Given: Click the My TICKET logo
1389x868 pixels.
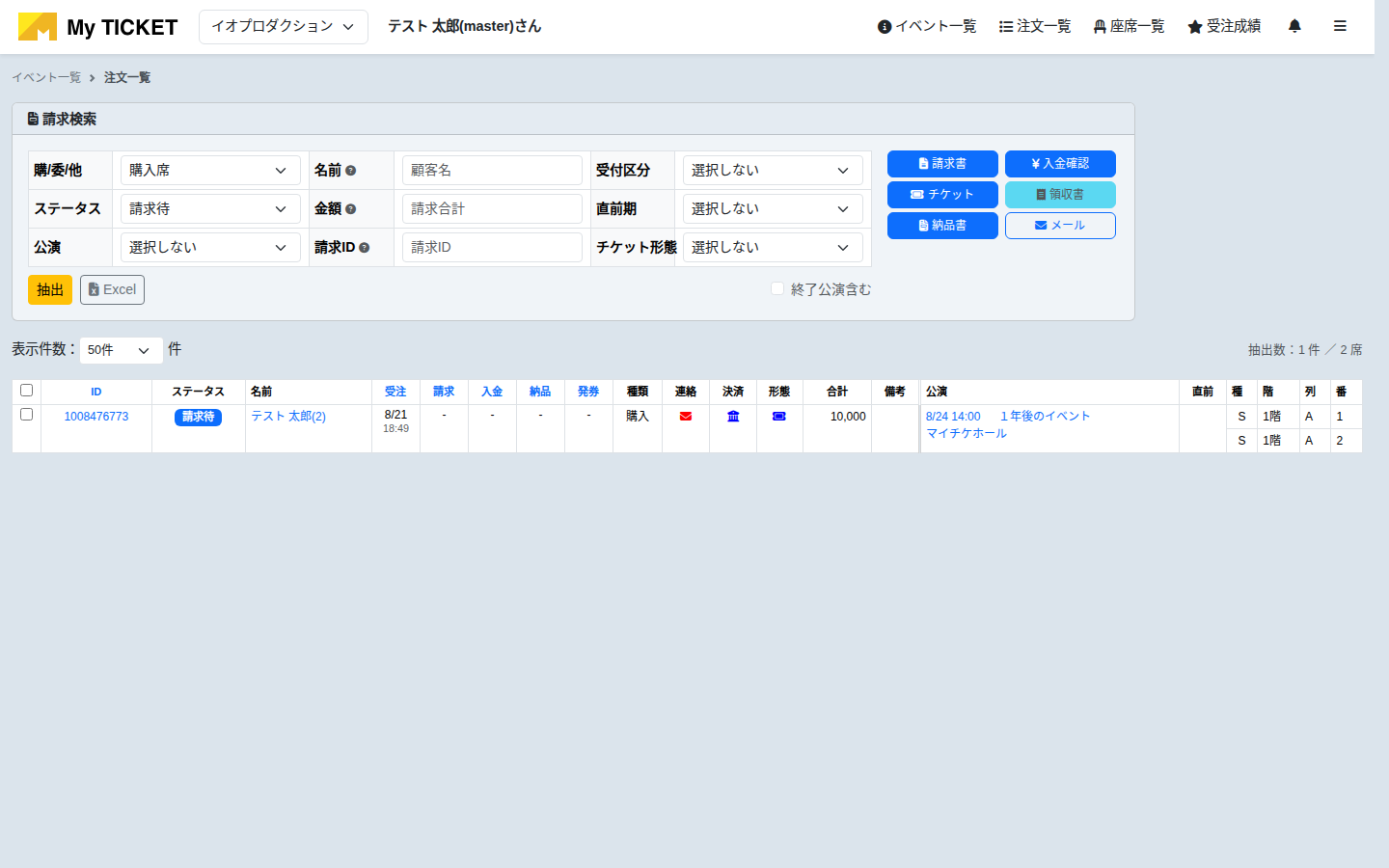Looking at the screenshot, I should click(x=97, y=27).
